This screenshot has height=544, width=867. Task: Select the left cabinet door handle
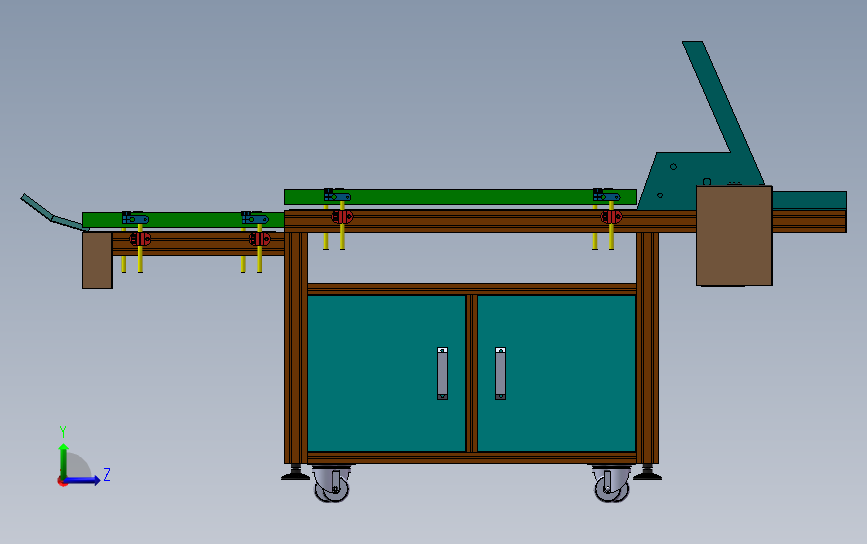coord(442,373)
